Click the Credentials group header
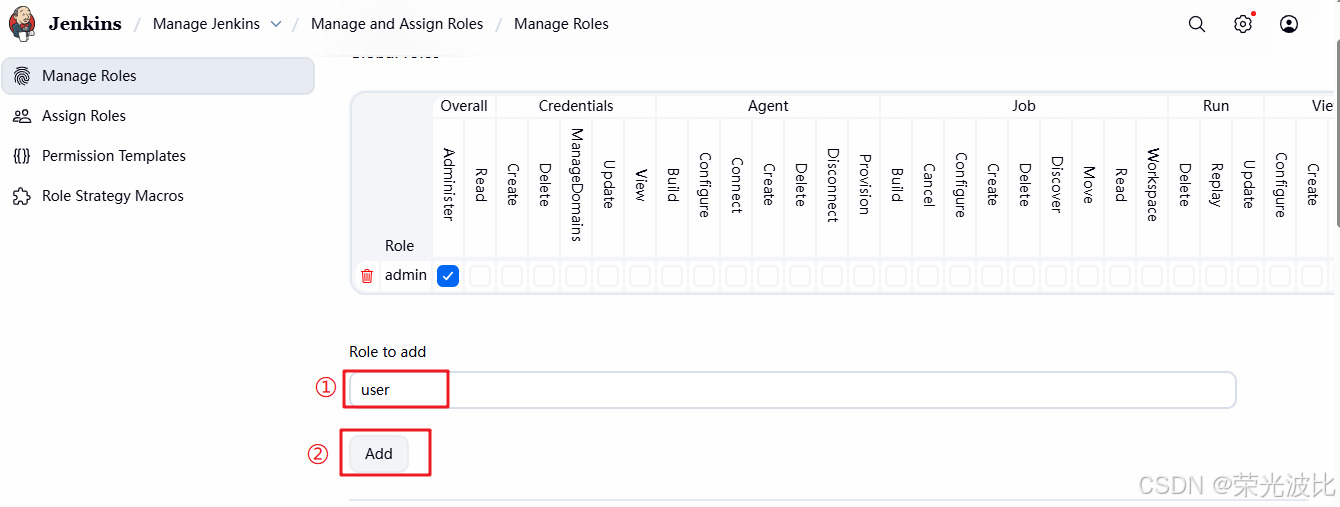The width and height of the screenshot is (1340, 507). (576, 106)
